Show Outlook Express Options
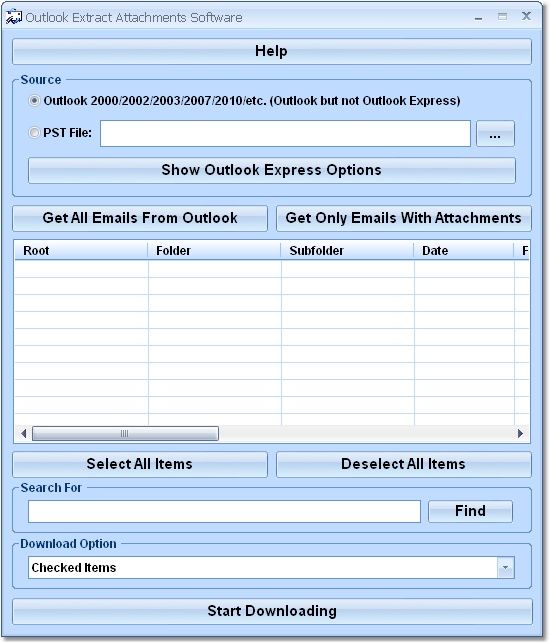The image size is (550, 644). [x=272, y=170]
